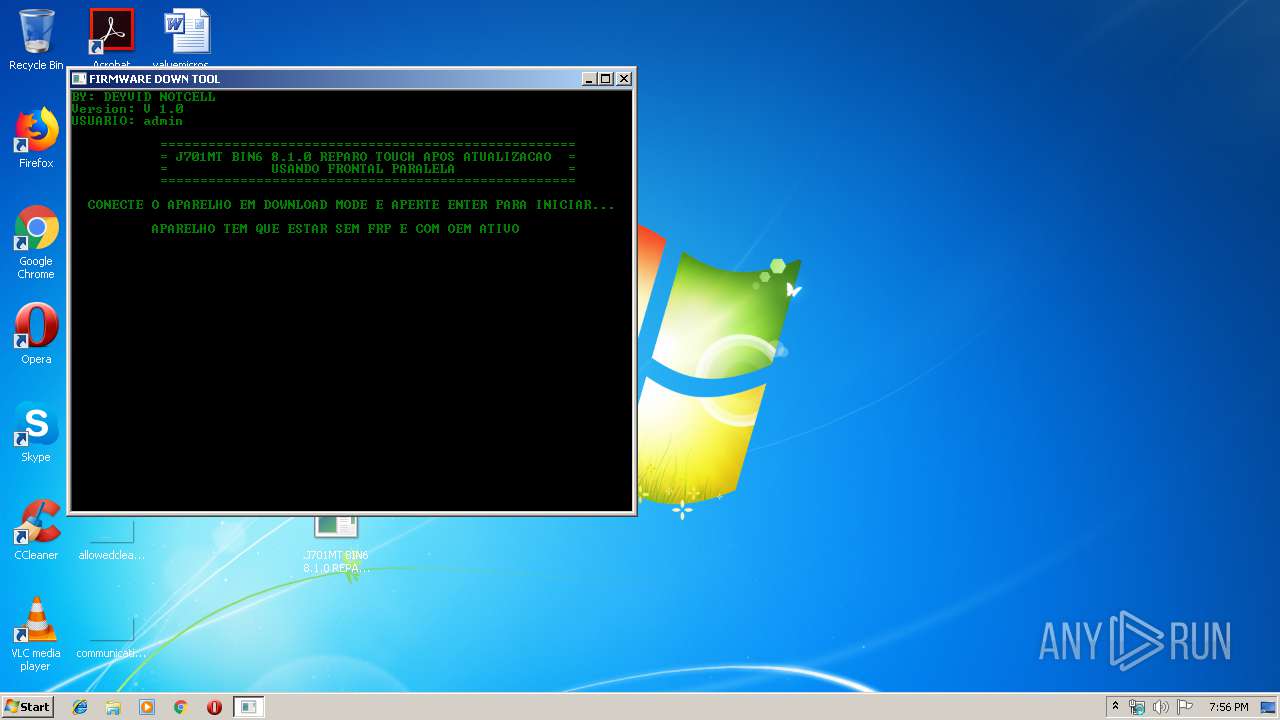Open the network tray icon
The width and height of the screenshot is (1280, 720).
coord(1137,707)
